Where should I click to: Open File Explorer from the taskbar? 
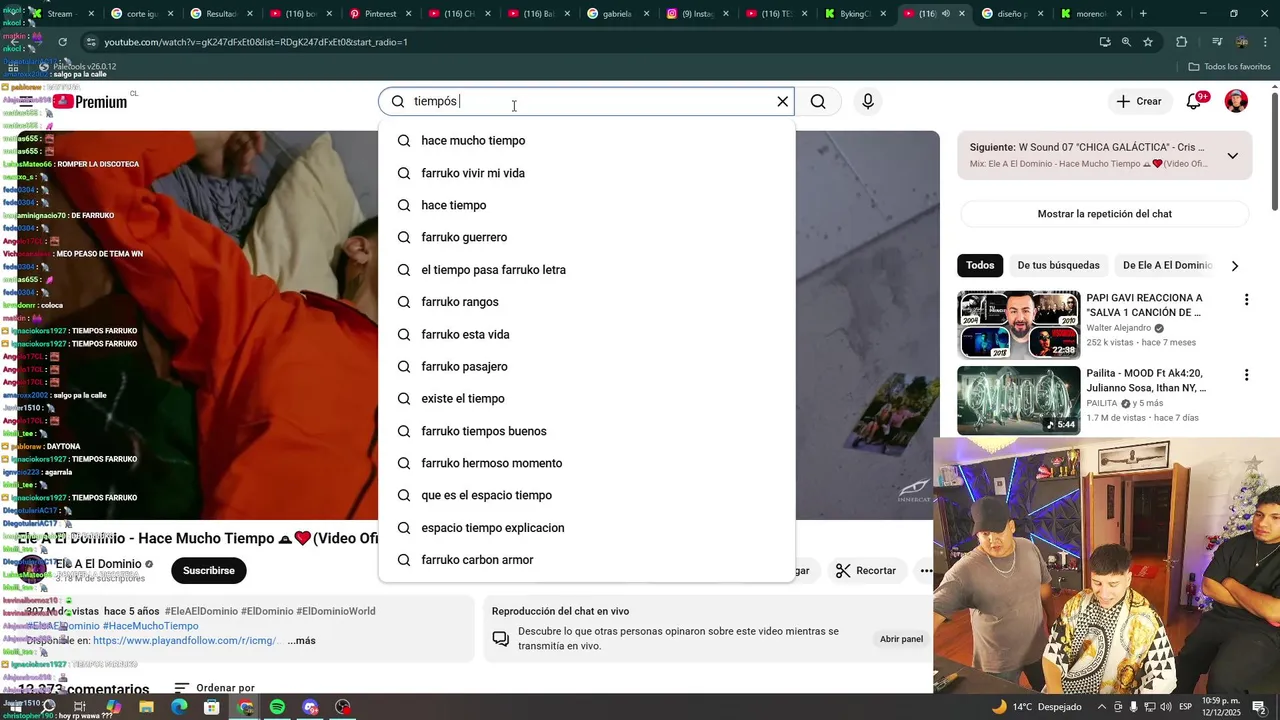(146, 707)
